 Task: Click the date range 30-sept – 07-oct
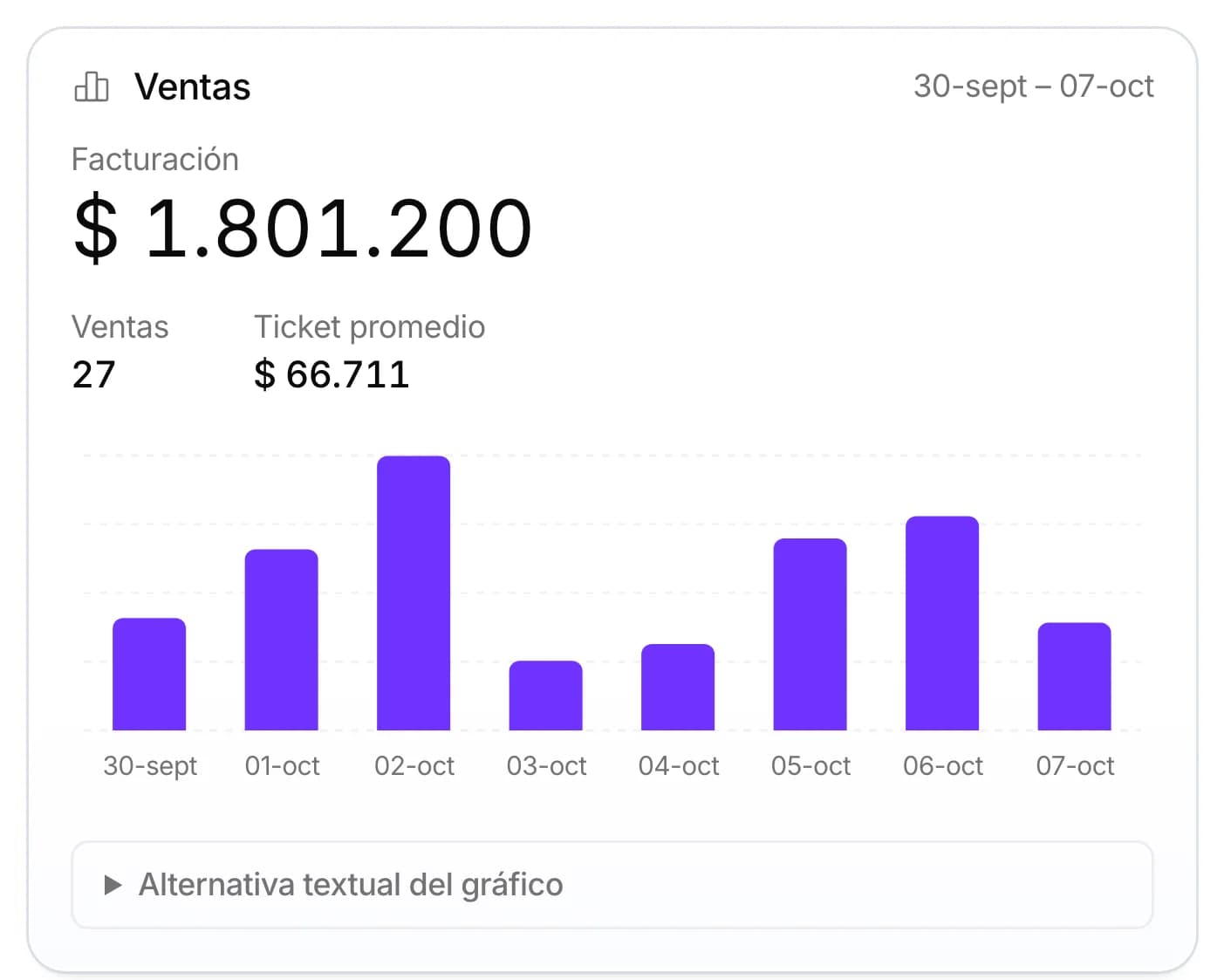pos(1033,86)
